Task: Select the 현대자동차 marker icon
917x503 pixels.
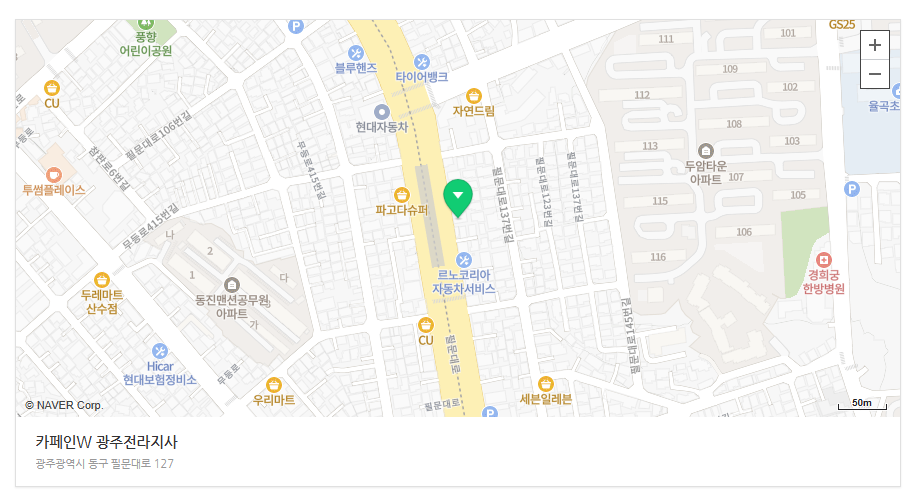Action: pos(382,112)
